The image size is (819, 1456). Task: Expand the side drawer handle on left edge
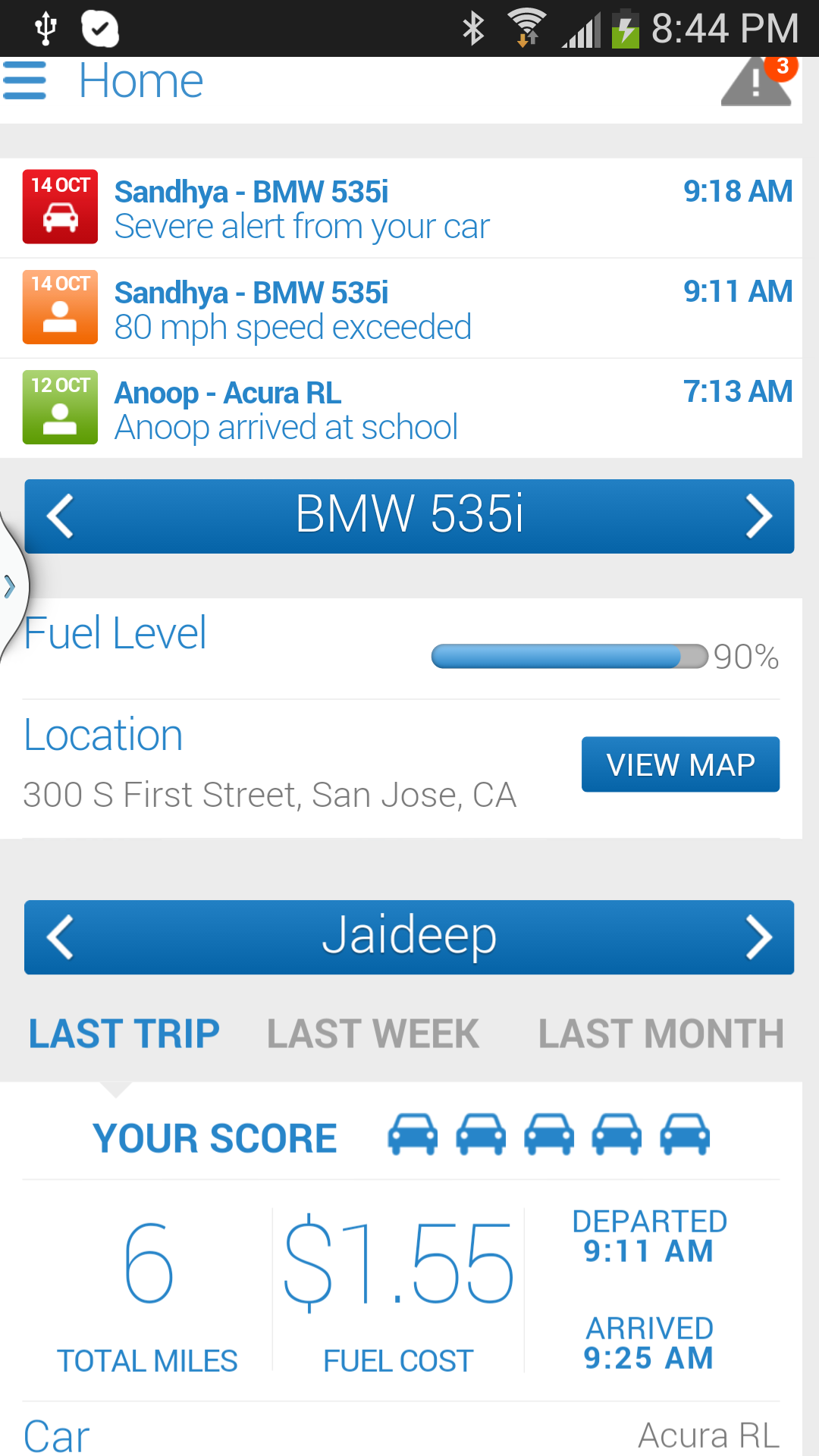point(11,586)
